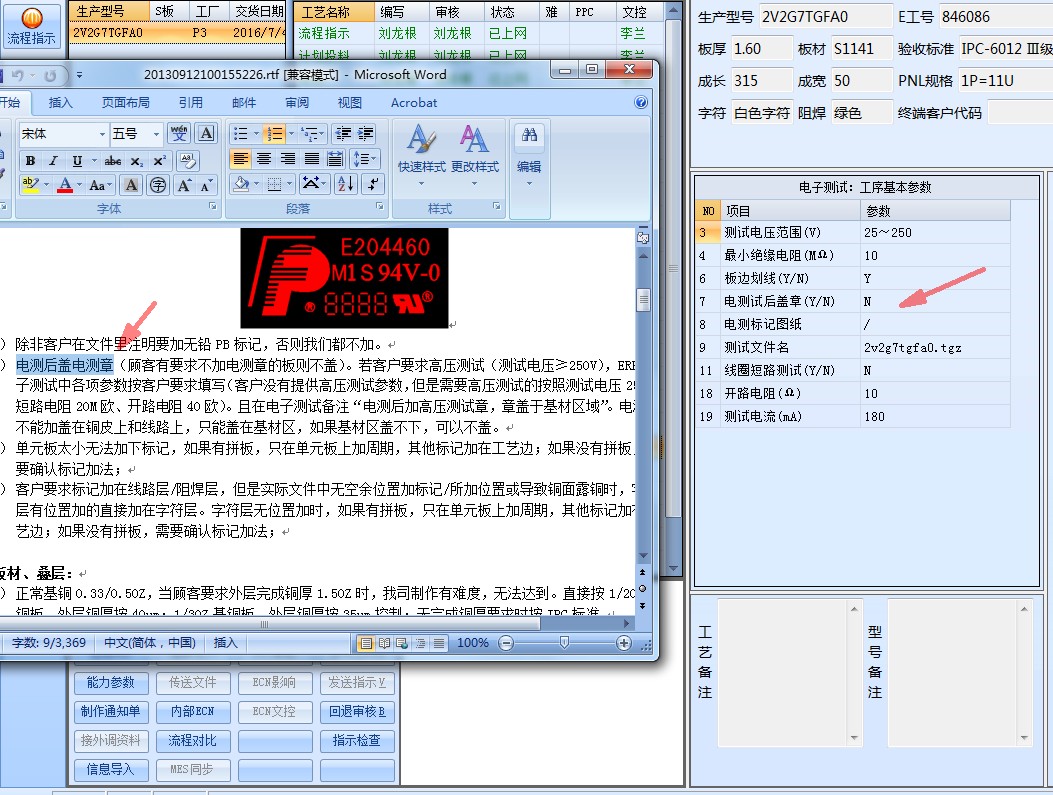Image resolution: width=1053 pixels, height=795 pixels.
Task: Open the font size 五号 dropdown
Action: point(156,134)
